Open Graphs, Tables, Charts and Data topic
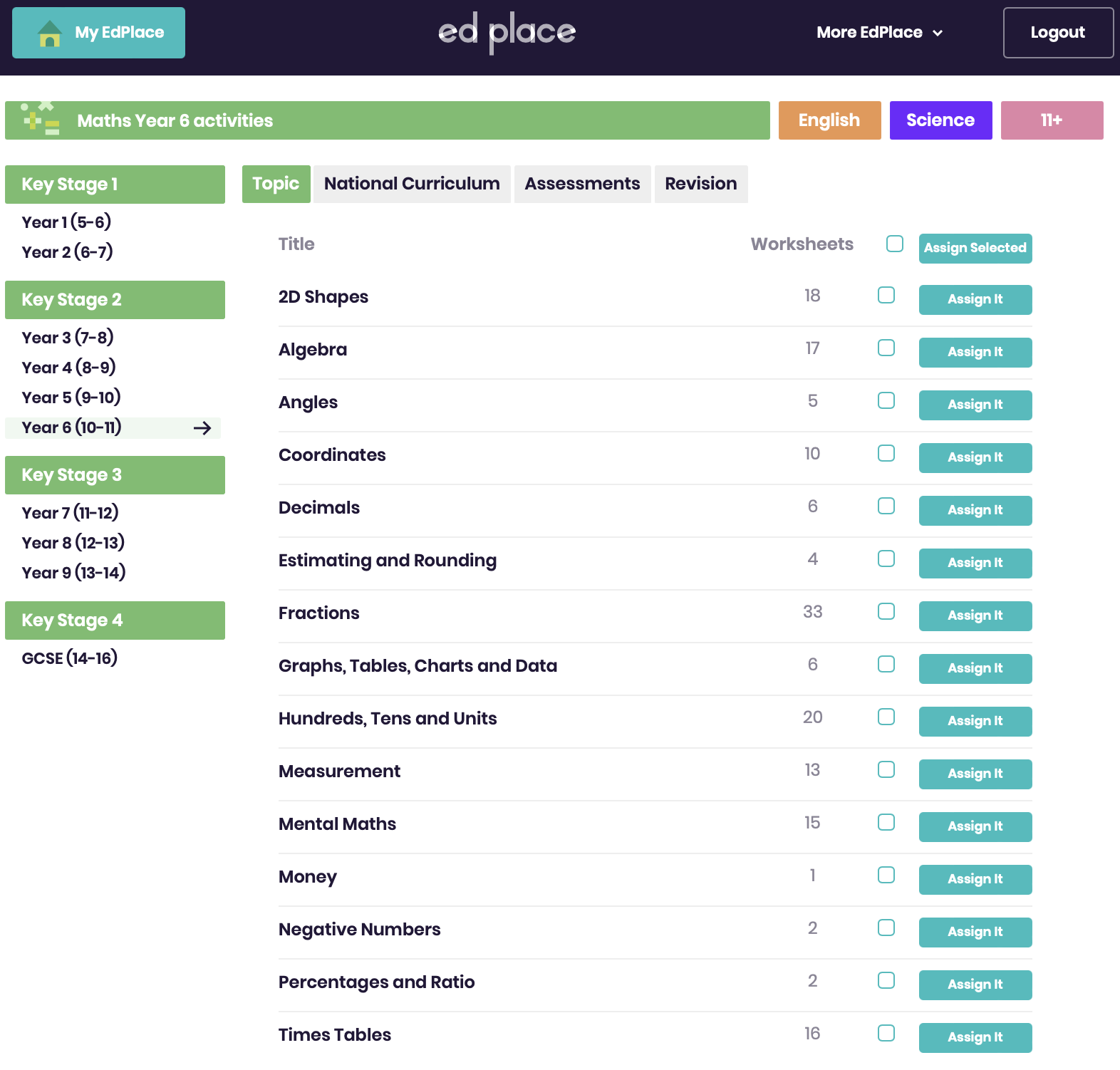The image size is (1120, 1070). pyautogui.click(x=418, y=666)
